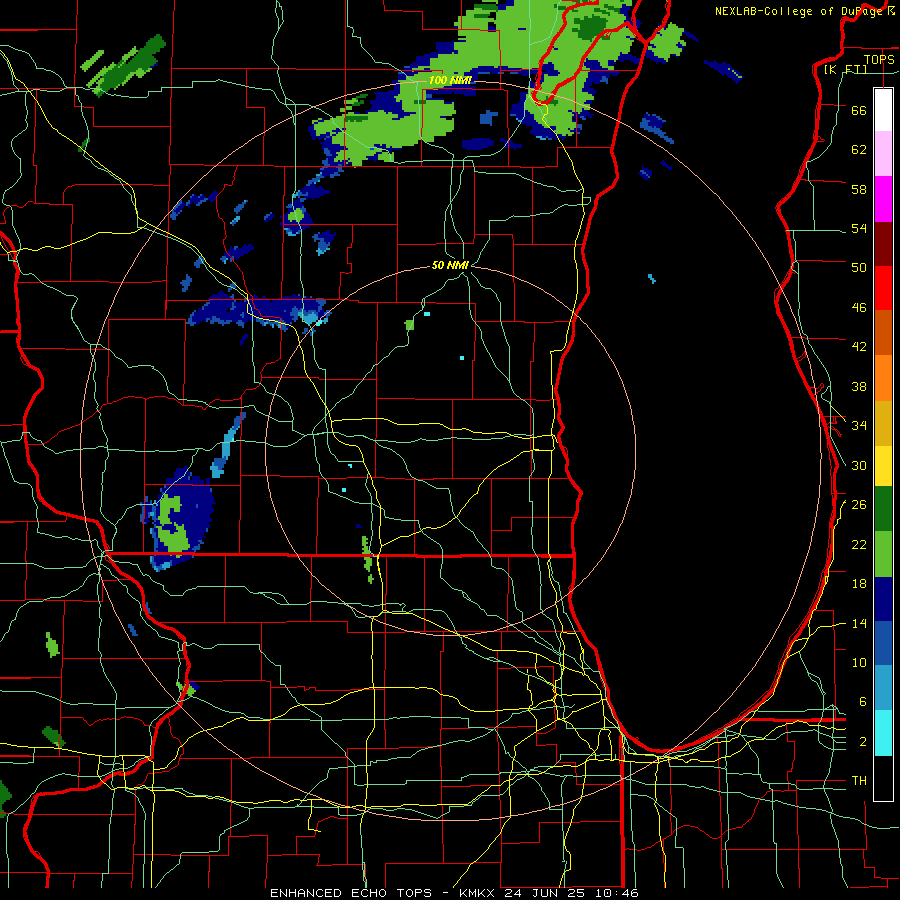Click the "66" legend value
Screen dimensions: 900x900
859,110
